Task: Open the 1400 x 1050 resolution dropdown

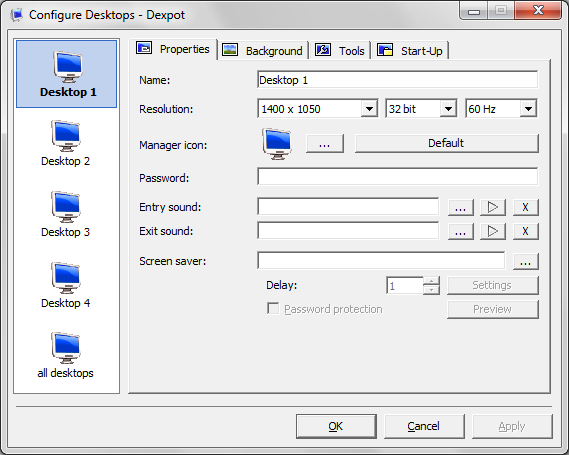Action: [369, 108]
